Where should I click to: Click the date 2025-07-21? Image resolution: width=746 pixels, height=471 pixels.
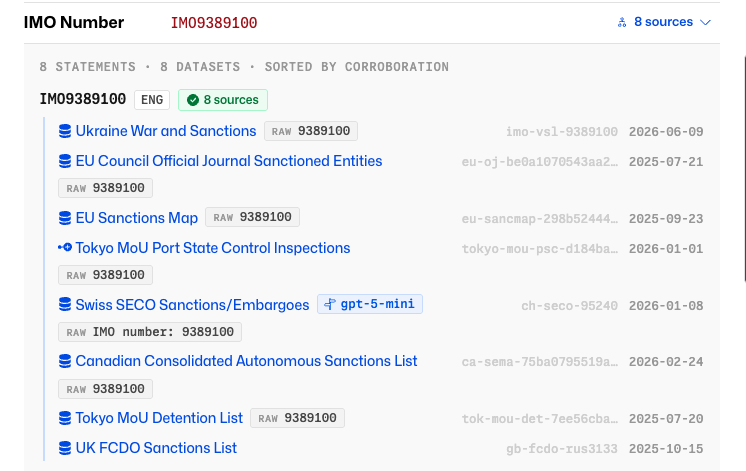(666, 162)
